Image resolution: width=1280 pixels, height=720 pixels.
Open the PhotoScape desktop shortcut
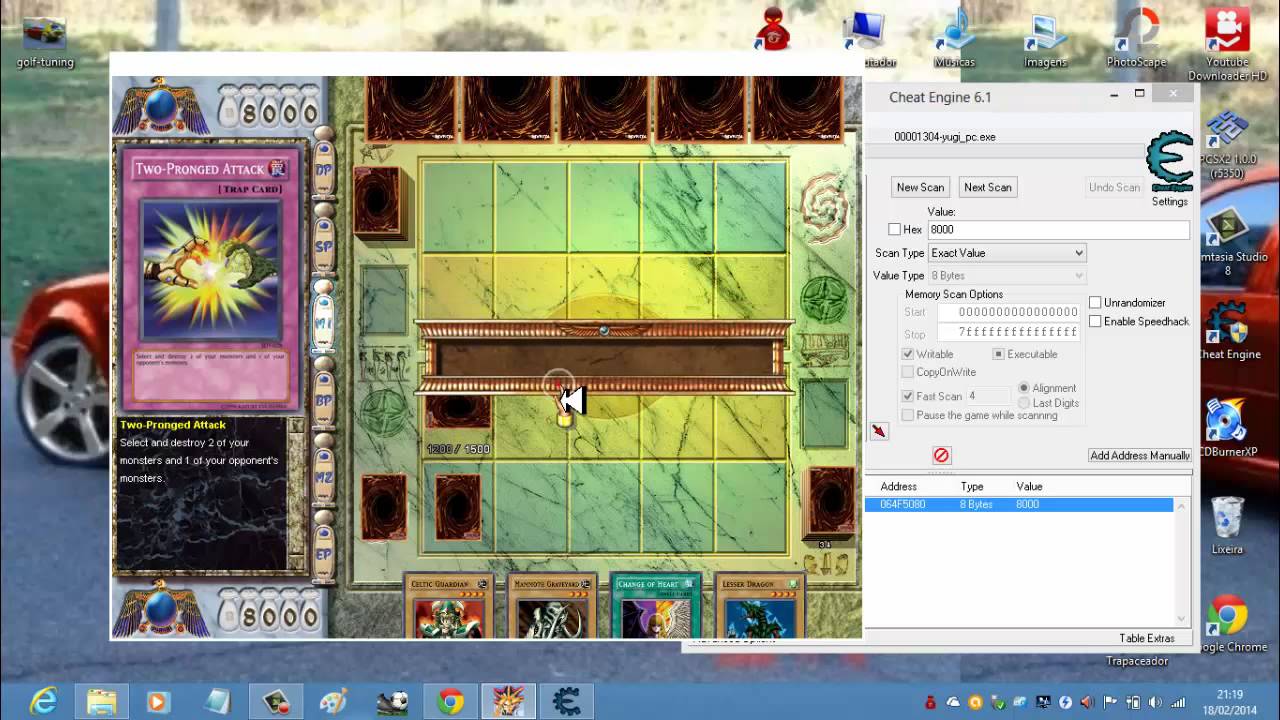point(1137,39)
